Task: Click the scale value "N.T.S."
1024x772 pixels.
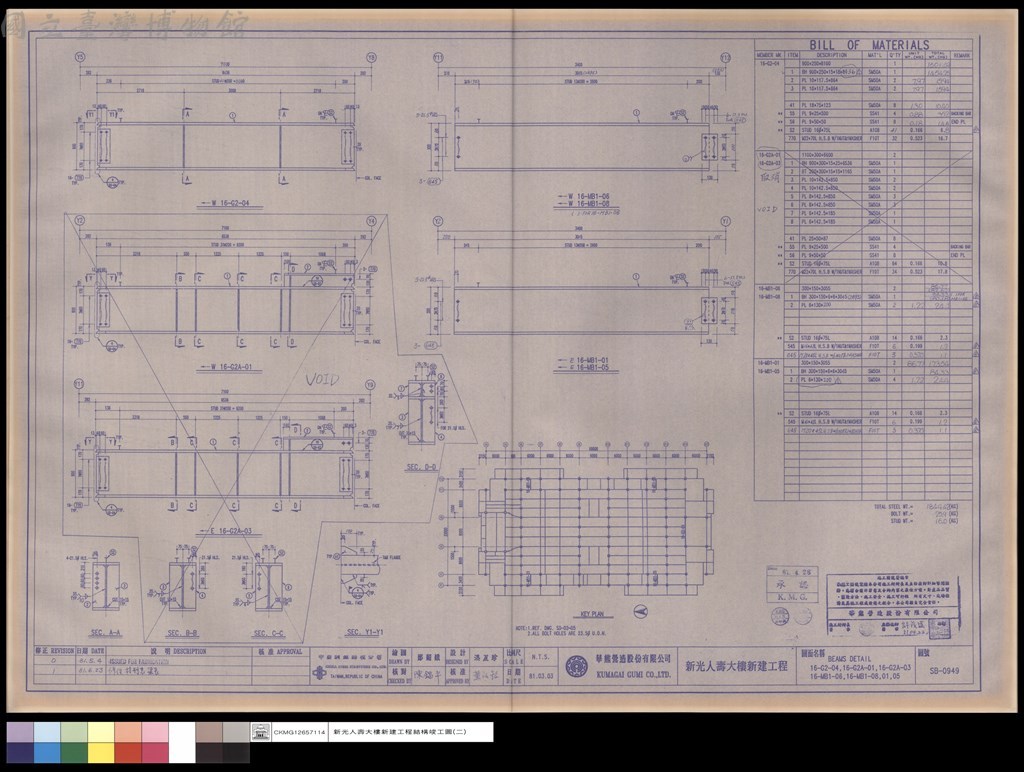Action: 540,657
